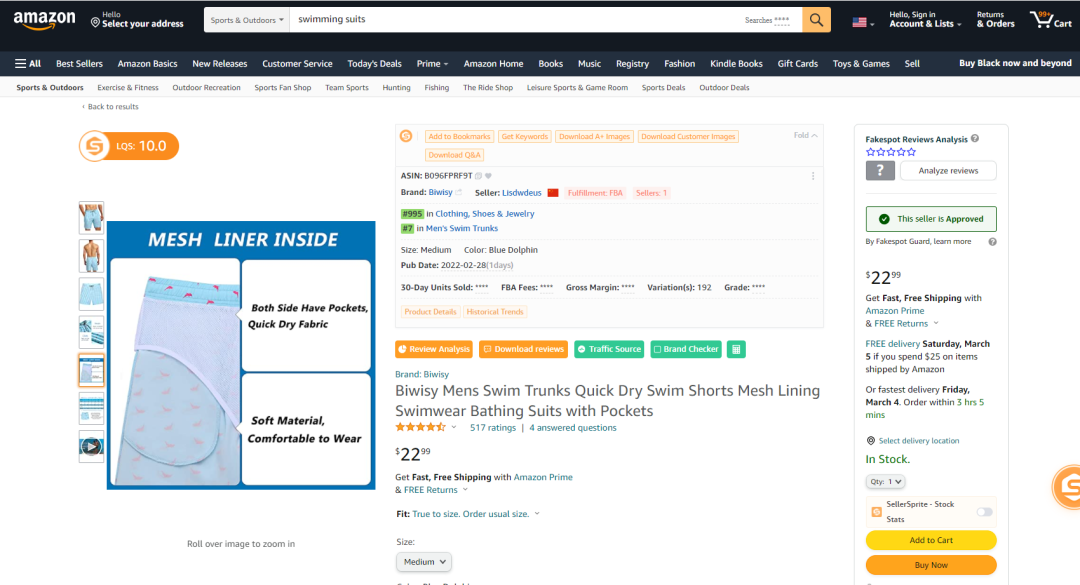This screenshot has width=1080, height=585.
Task: Toggle SellerSprite Stock Stats switch
Action: click(x=984, y=512)
